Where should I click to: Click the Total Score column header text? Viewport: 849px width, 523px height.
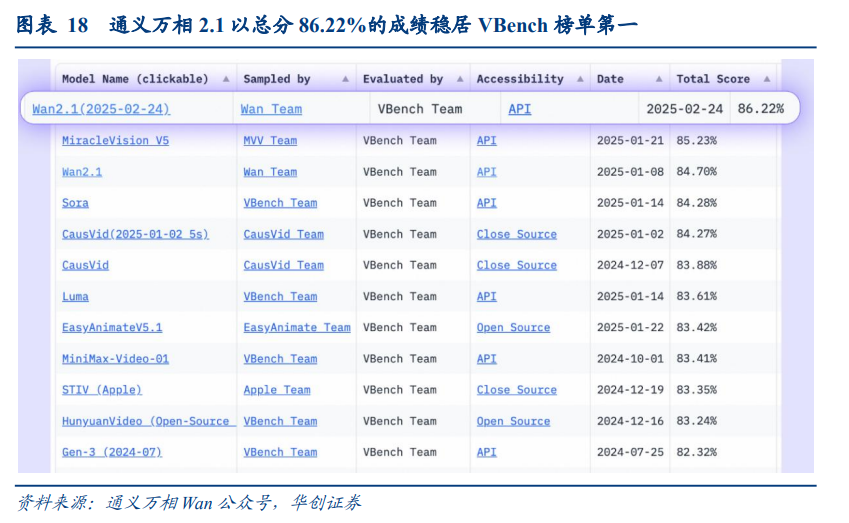[713, 79]
